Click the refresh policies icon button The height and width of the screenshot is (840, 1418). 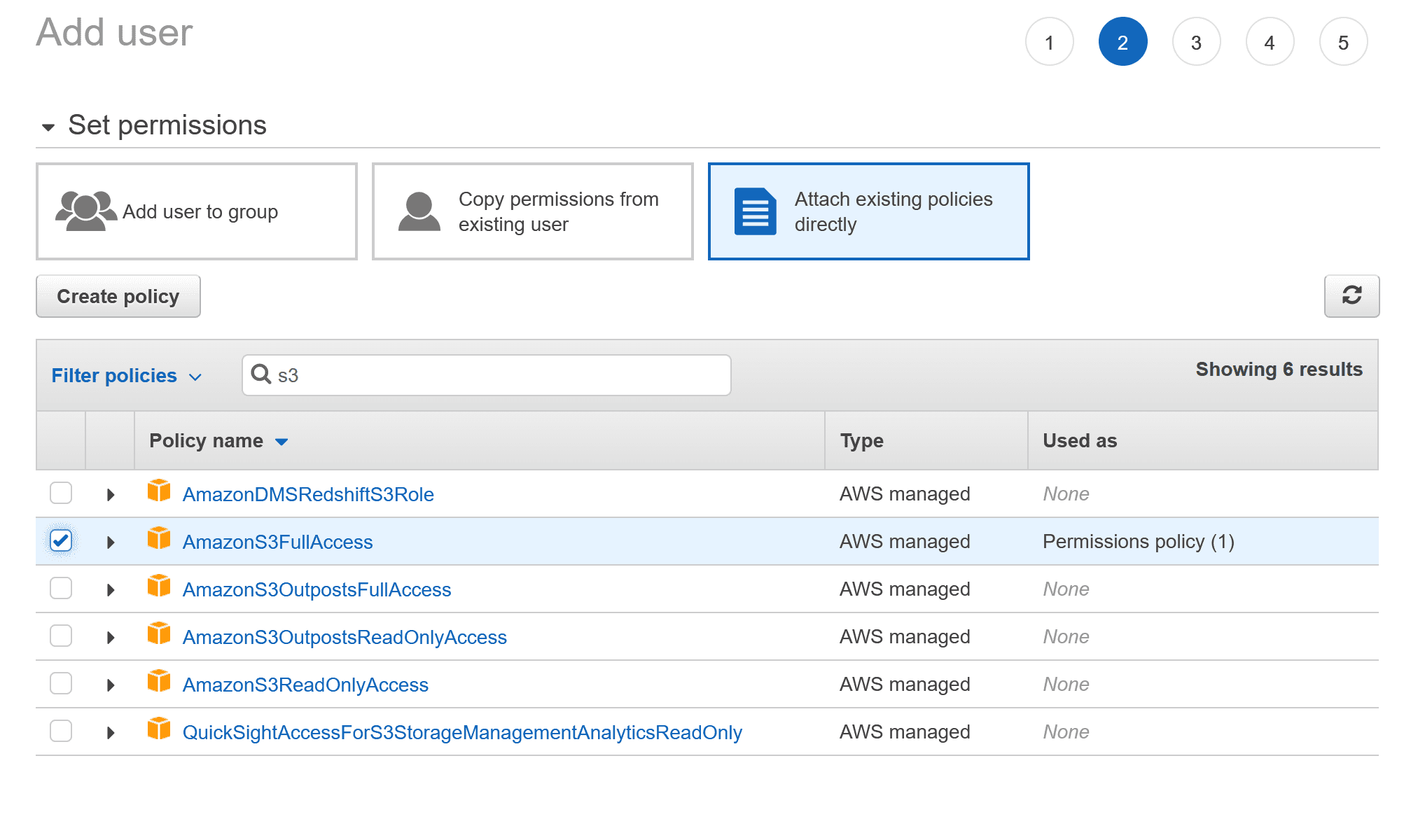[x=1351, y=296]
